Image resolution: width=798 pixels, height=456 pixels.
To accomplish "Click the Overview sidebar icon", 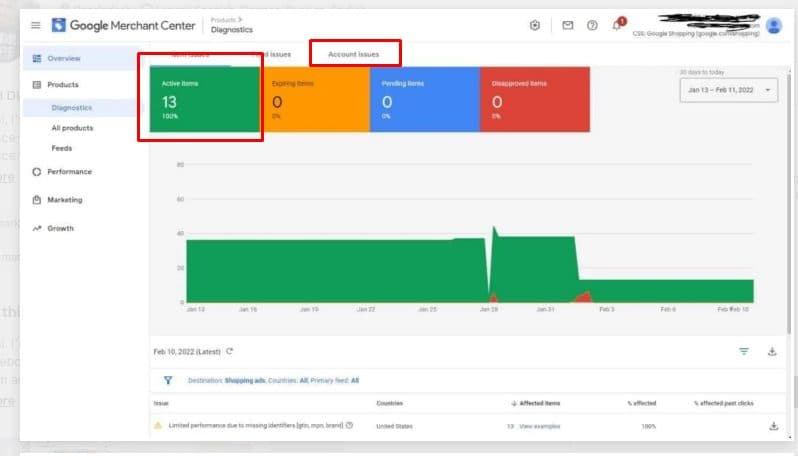I will coord(37,59).
